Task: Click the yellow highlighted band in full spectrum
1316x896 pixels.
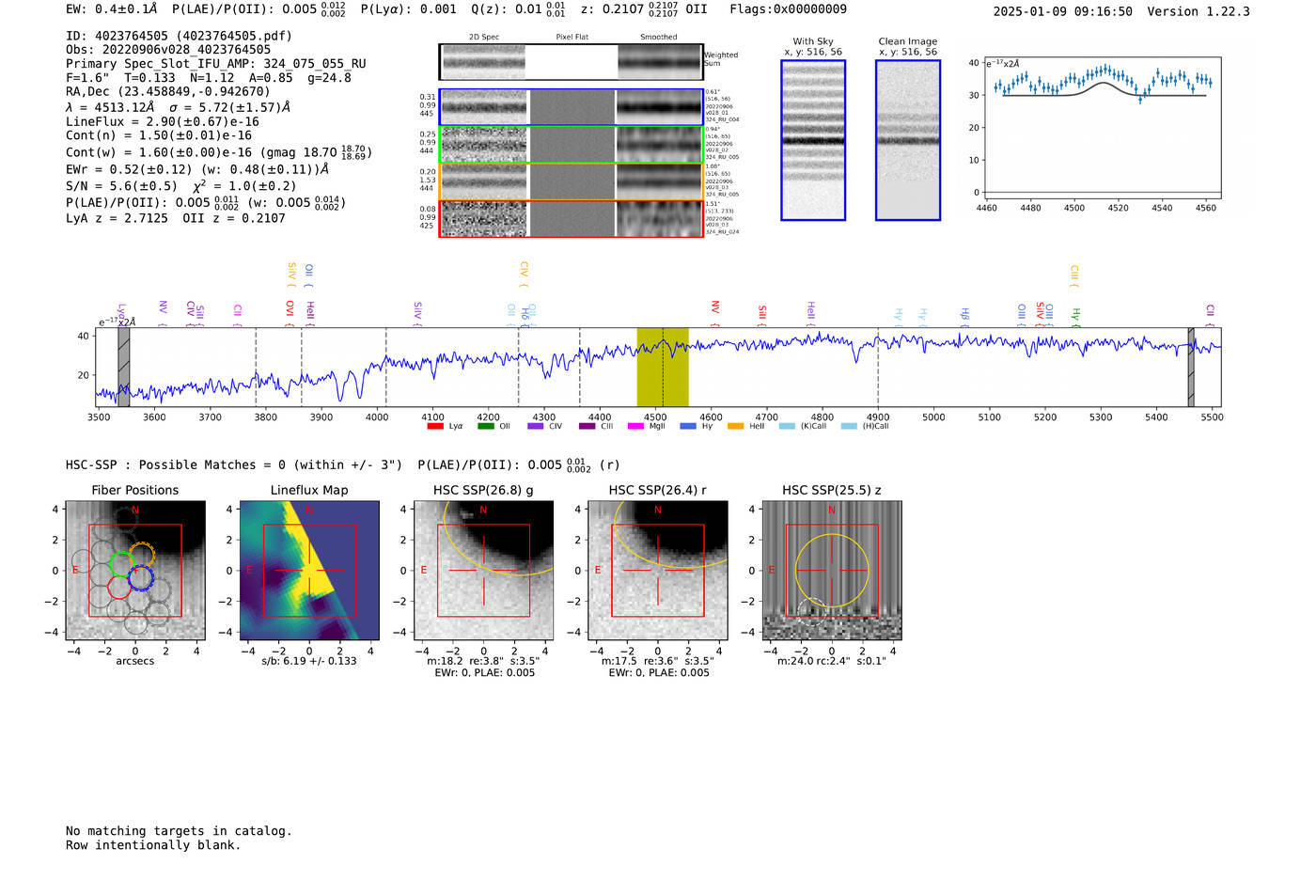Action: [663, 367]
